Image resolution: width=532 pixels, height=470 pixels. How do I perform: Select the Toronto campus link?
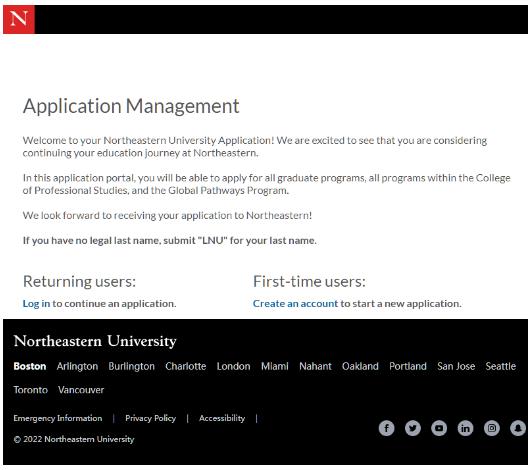click(31, 390)
